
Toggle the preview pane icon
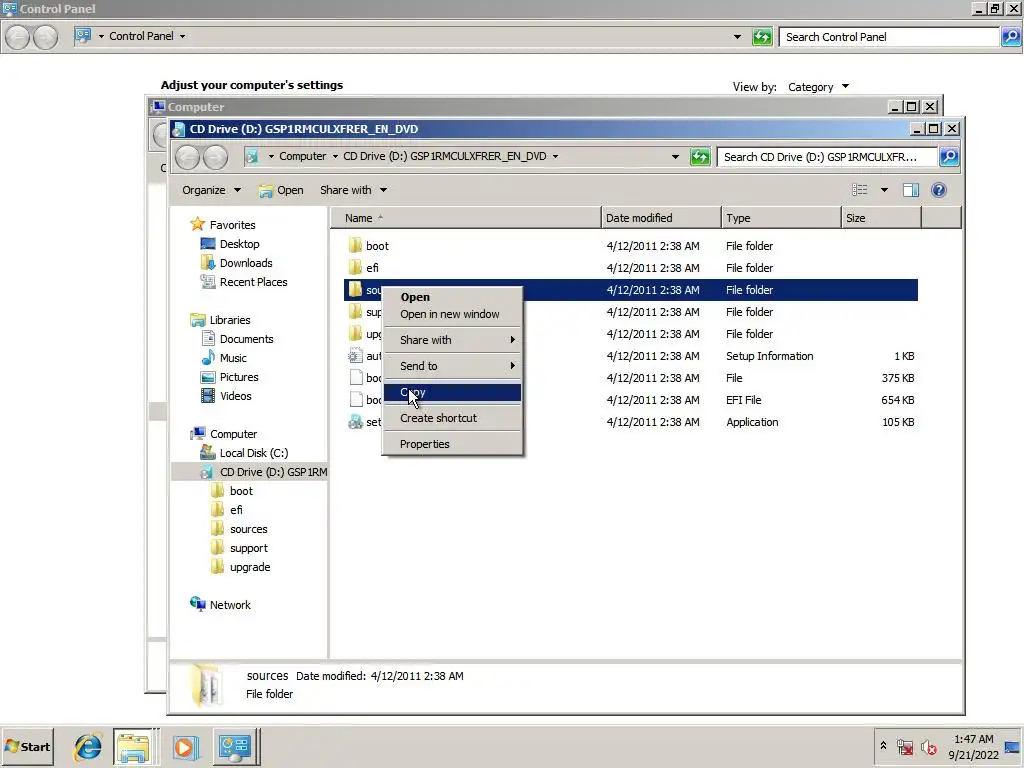point(911,190)
